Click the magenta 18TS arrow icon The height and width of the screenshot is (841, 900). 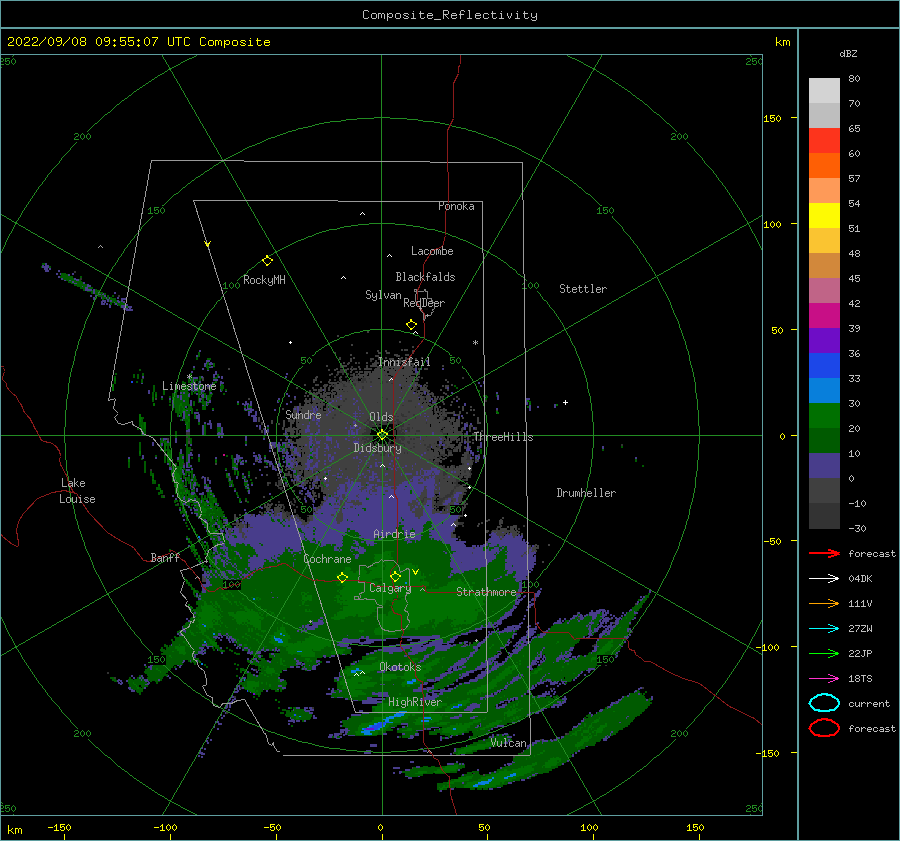coord(824,679)
